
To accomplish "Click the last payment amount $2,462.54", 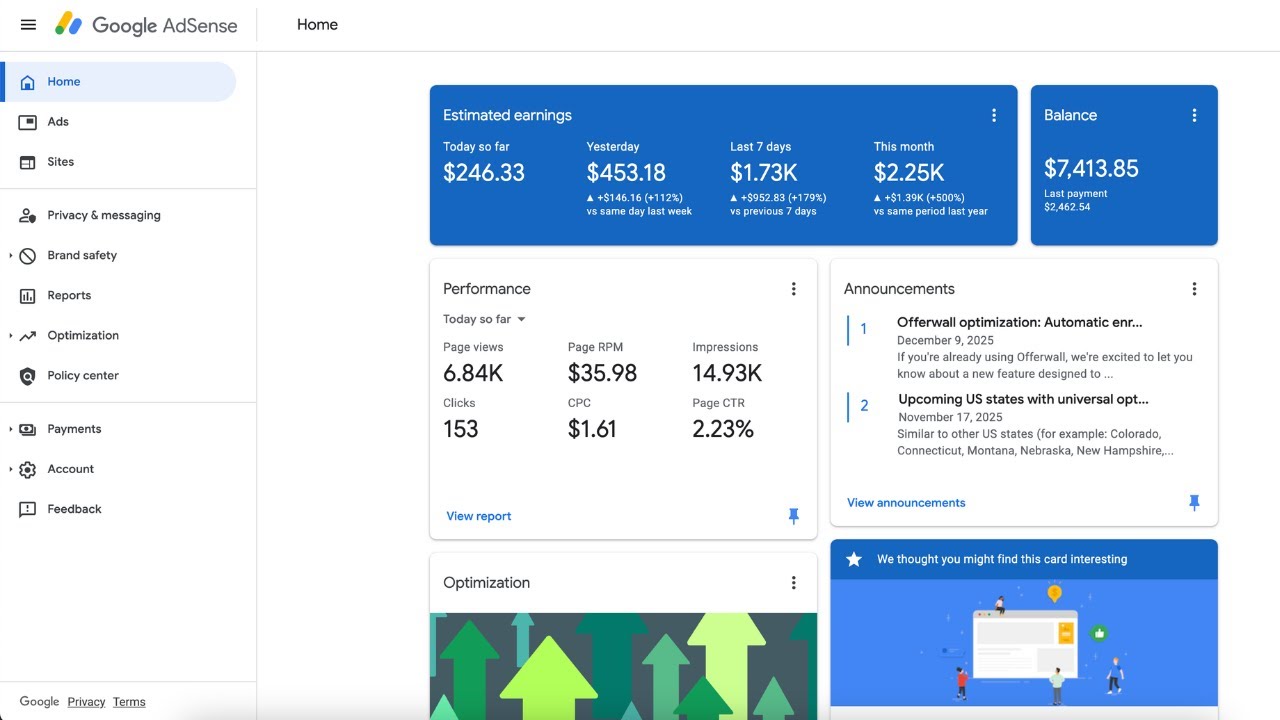I will pos(1067,207).
